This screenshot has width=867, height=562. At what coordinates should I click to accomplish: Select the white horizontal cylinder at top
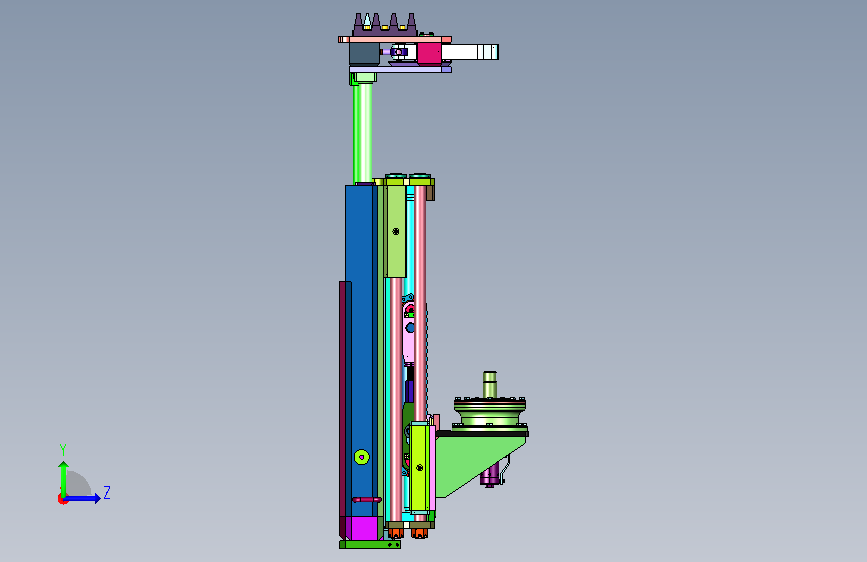(x=469, y=53)
